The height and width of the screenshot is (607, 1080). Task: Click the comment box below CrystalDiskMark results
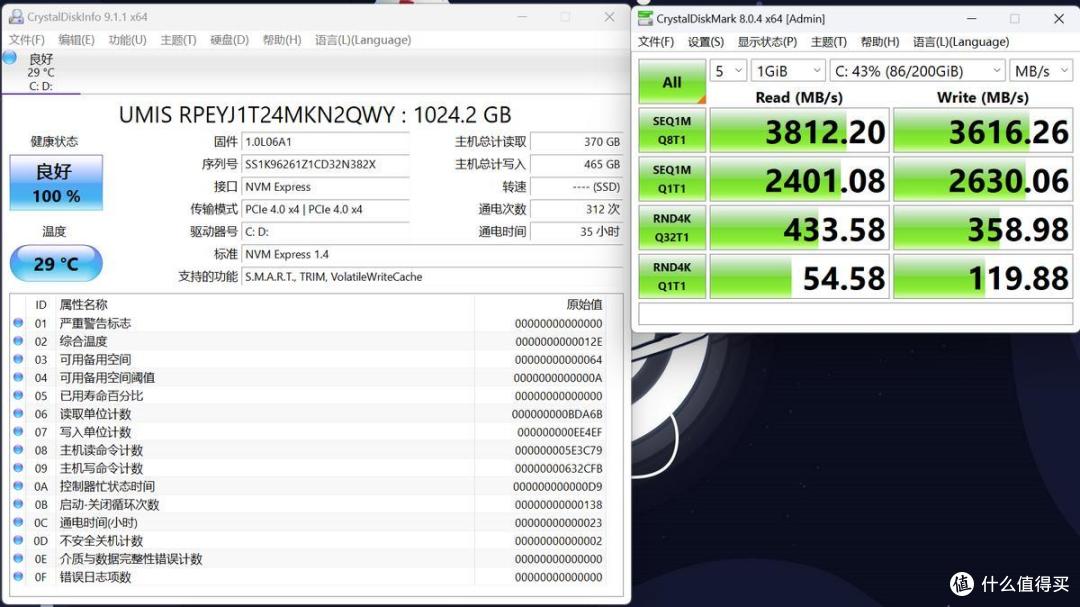(855, 313)
